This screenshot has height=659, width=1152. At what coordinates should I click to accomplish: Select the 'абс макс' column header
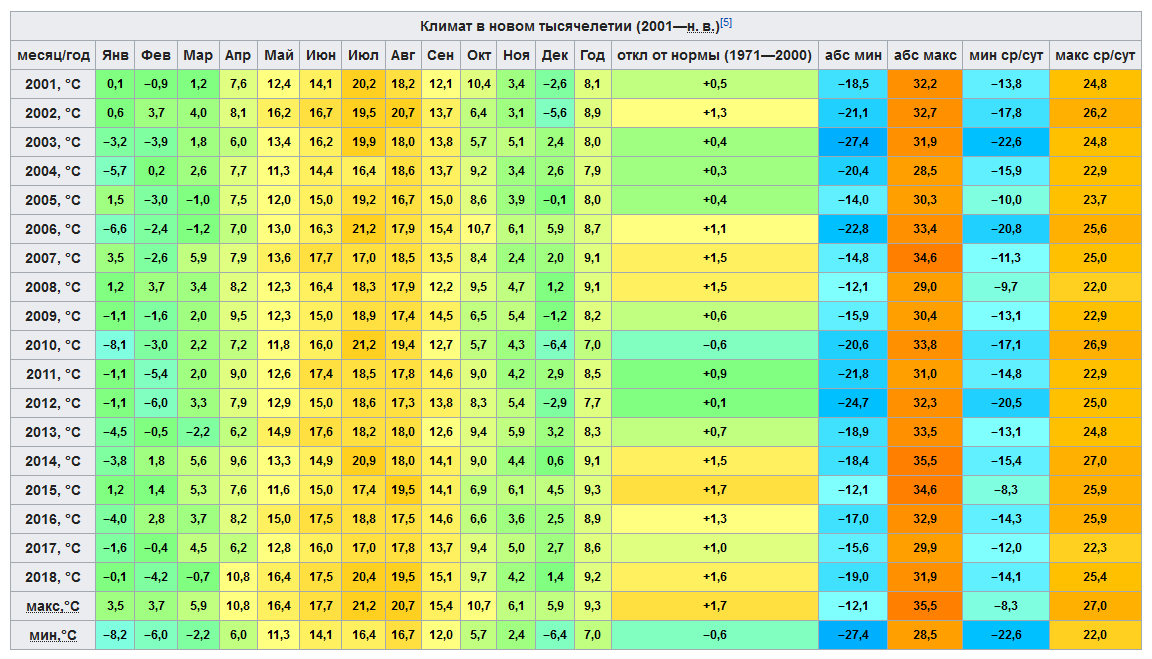[925, 55]
